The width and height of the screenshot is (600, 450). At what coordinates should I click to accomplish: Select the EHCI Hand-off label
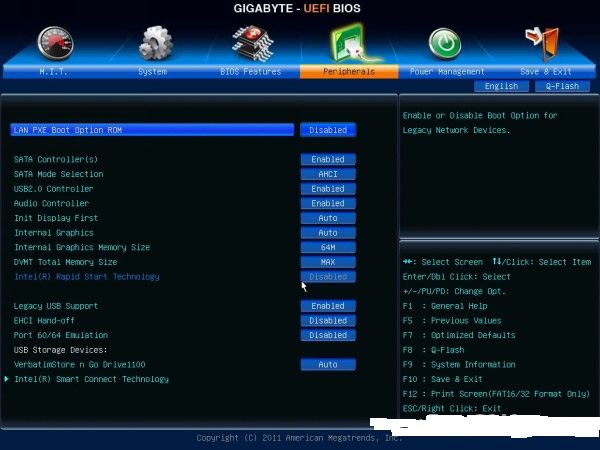(x=44, y=321)
